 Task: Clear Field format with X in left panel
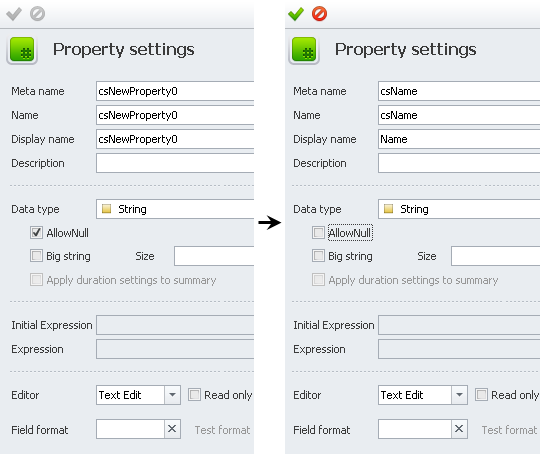pos(172,429)
